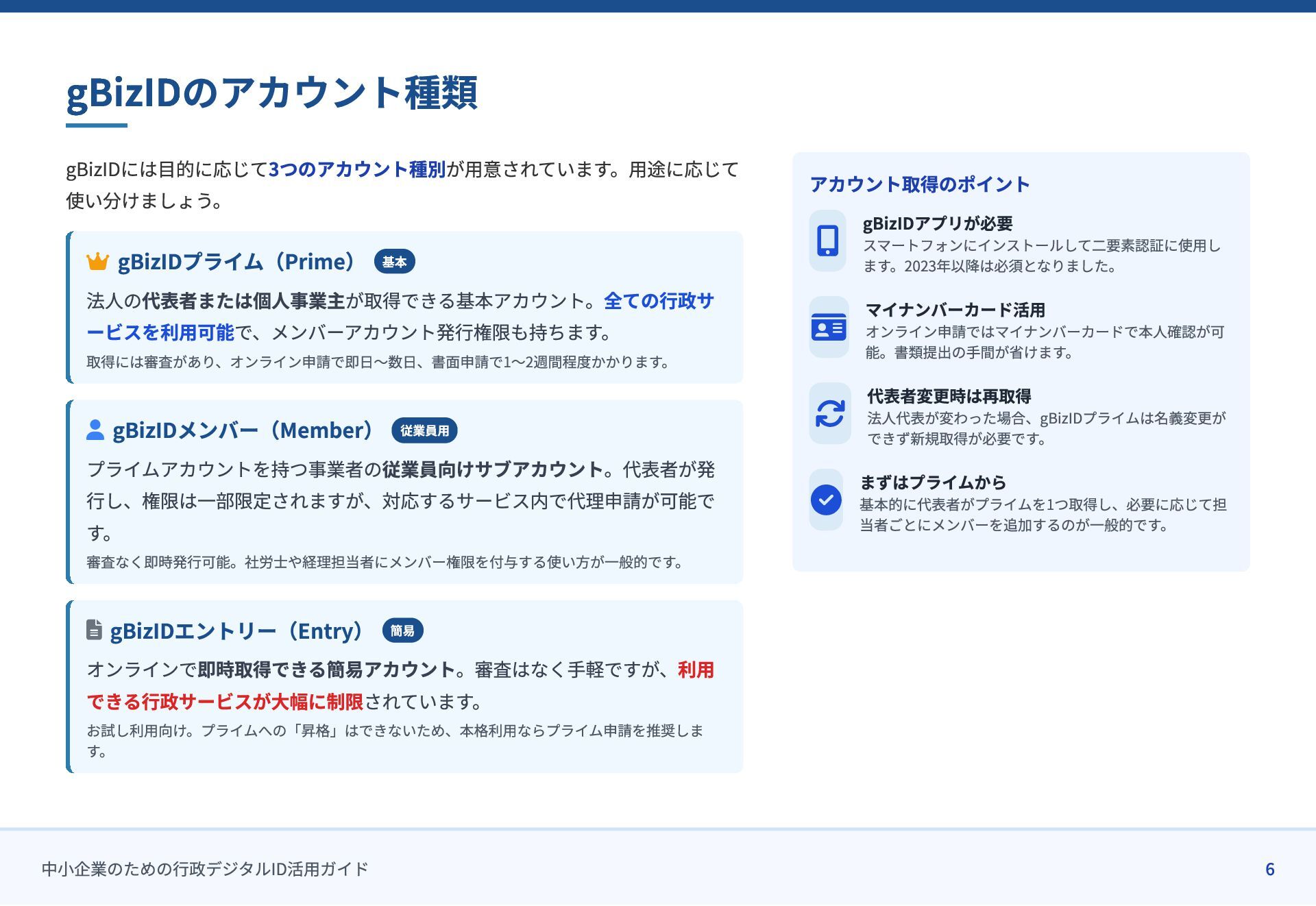This screenshot has height=906, width=1316.
Task: Click the 従業員用 badge
Action: pos(424,430)
